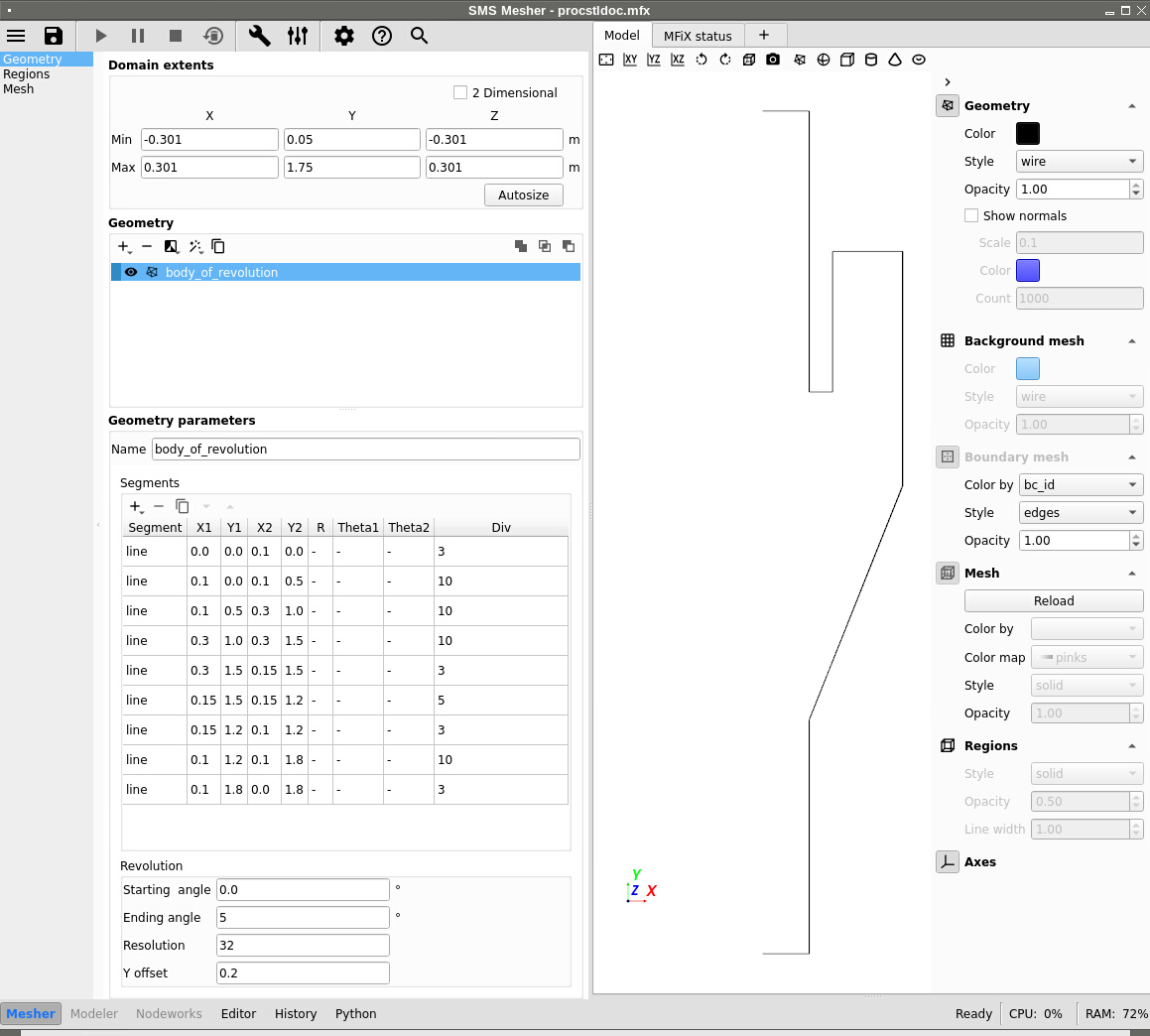Screen dimensions: 1150x1036
Task: Click the save file icon
Action: pyautogui.click(x=54, y=36)
